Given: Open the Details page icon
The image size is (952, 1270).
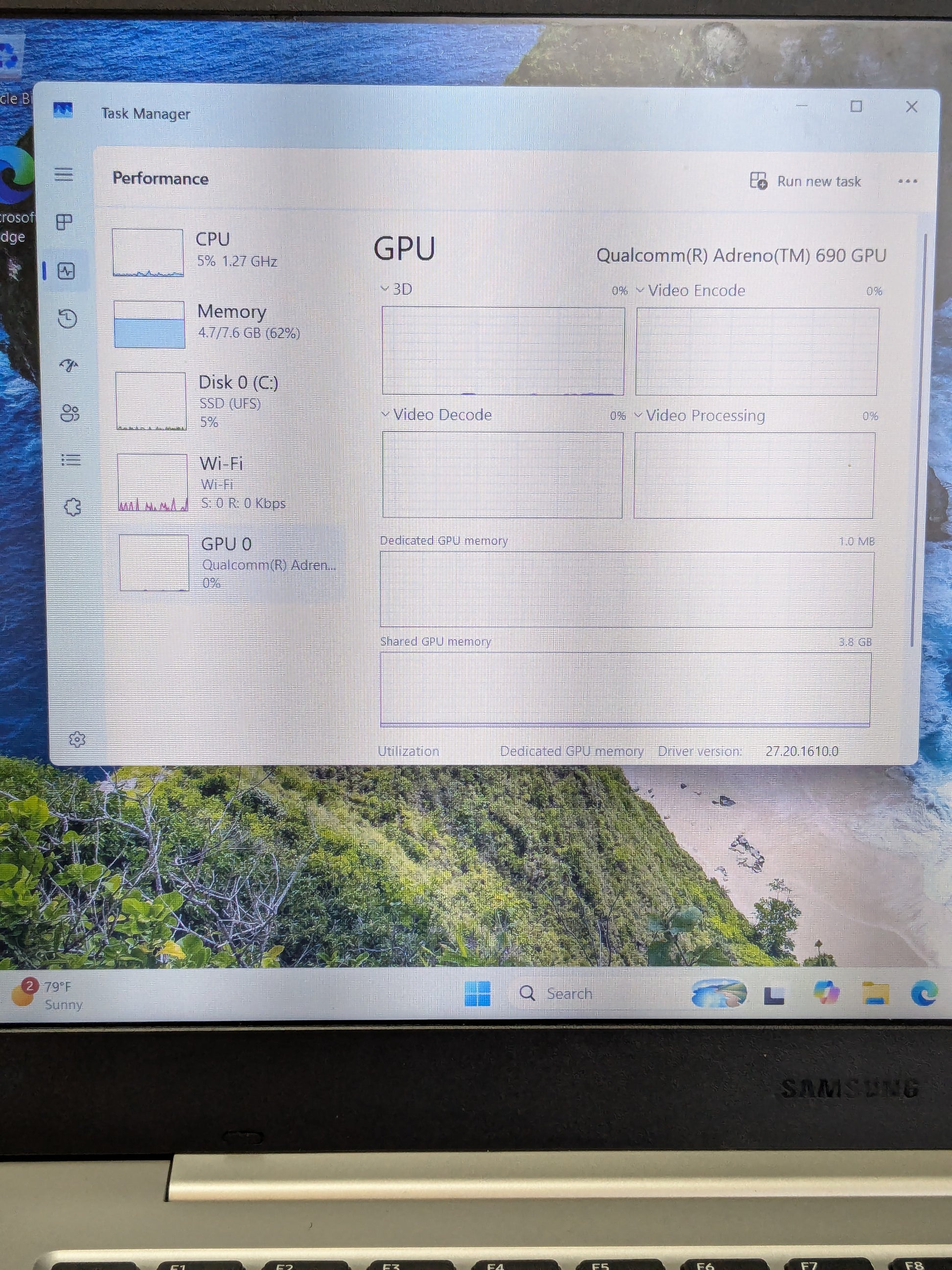Looking at the screenshot, I should [x=70, y=460].
